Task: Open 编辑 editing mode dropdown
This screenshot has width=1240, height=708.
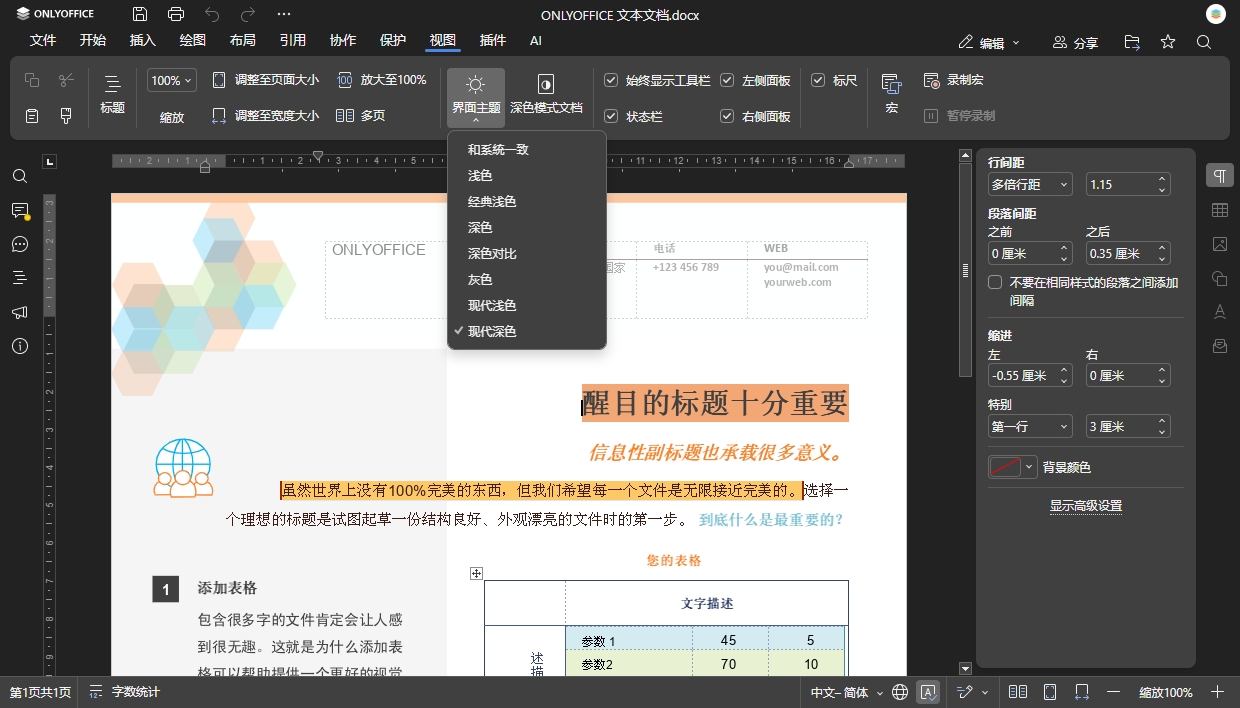Action: coord(990,43)
